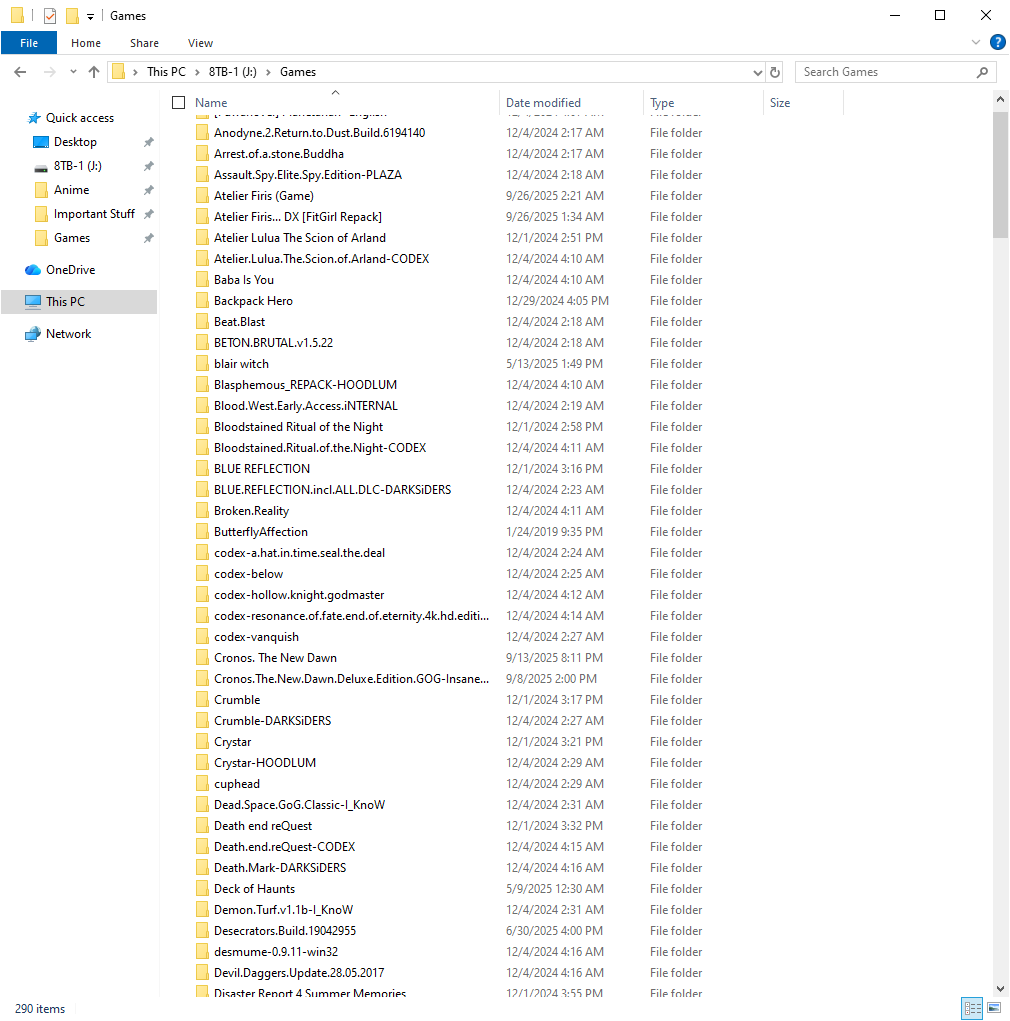
Task: Open Anime folder in sidebar
Action: click(71, 190)
